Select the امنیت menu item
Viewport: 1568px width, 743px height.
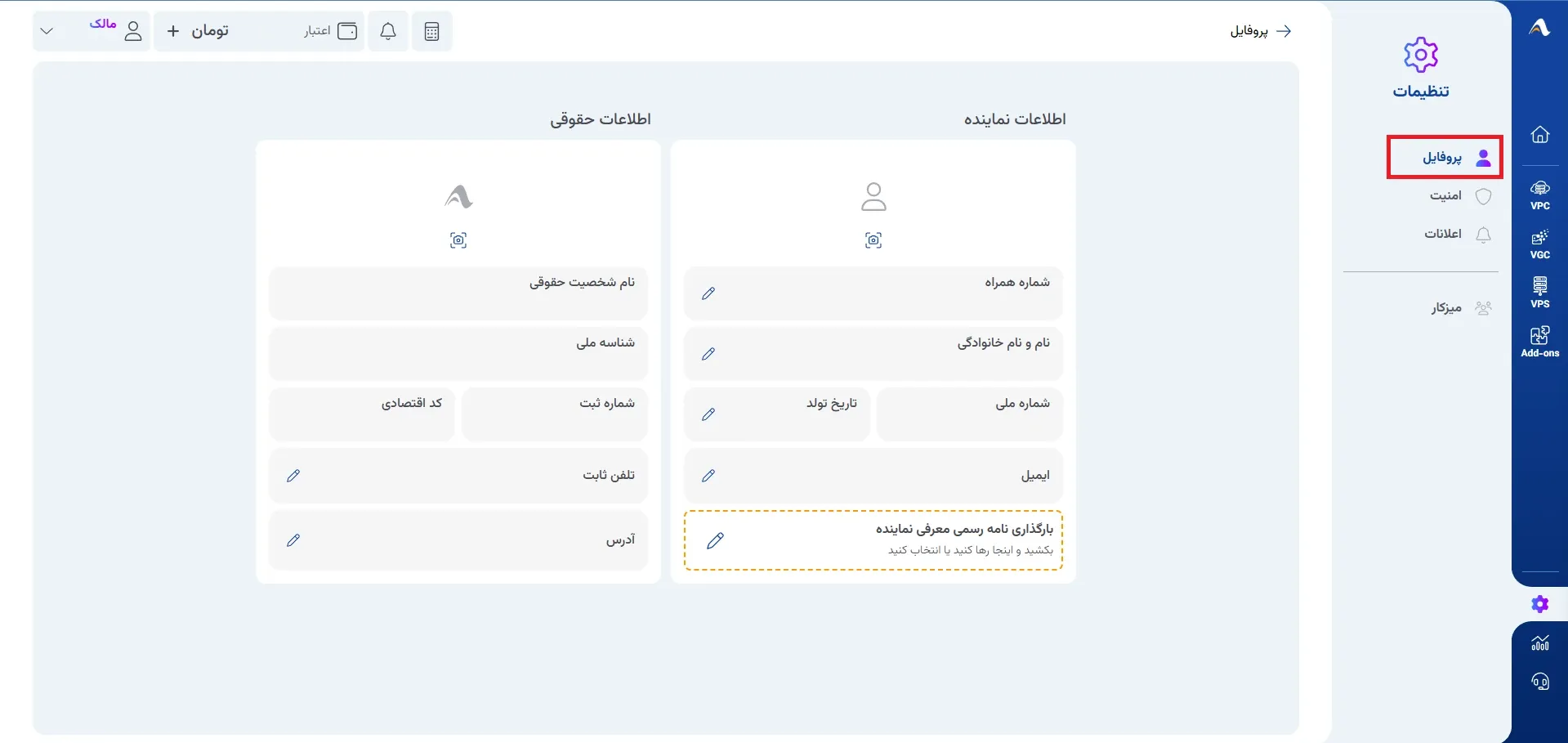pyautogui.click(x=1460, y=195)
